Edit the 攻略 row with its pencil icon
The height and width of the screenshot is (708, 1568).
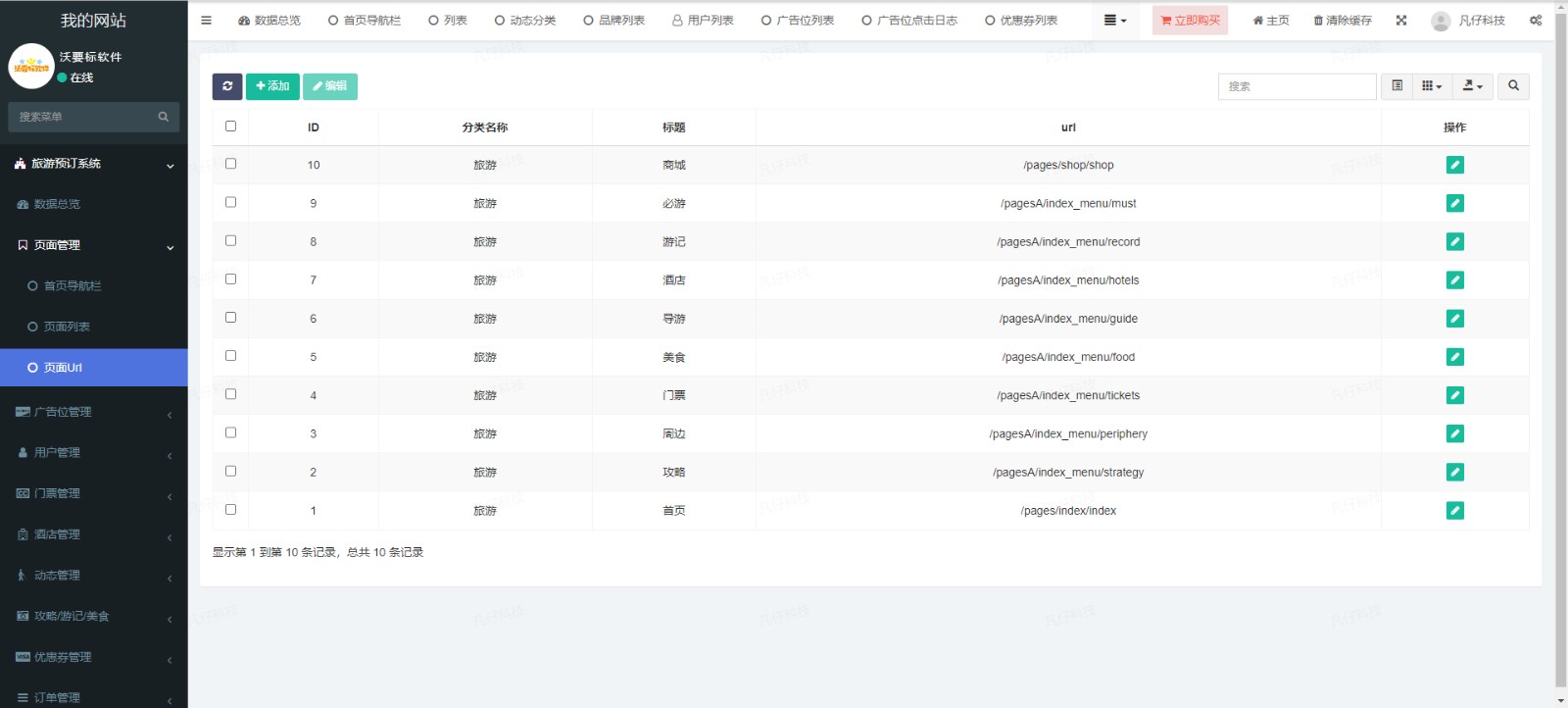click(x=1455, y=472)
